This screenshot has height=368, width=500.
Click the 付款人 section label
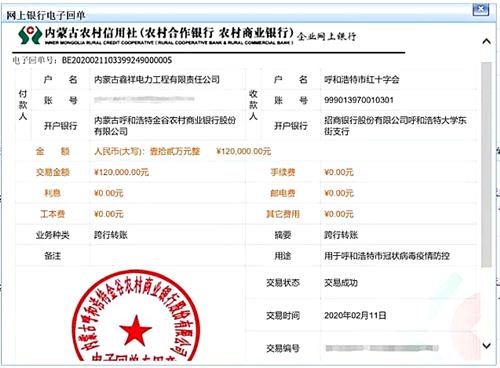click(23, 105)
